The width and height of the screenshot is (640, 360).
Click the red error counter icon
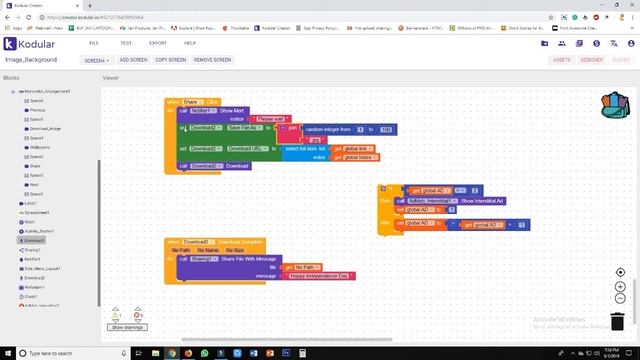138,315
